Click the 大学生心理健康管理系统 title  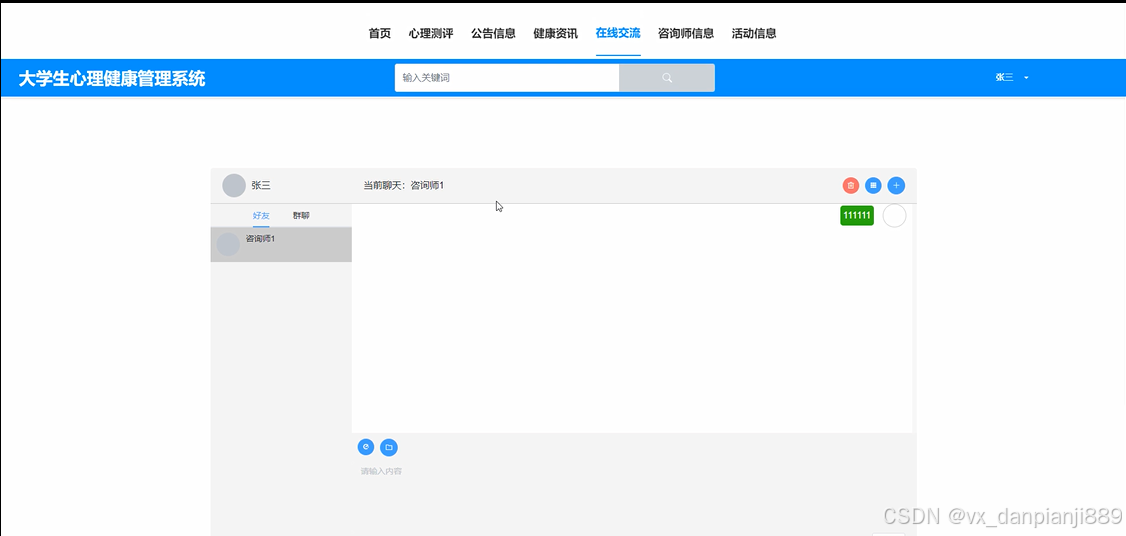[x=112, y=78]
